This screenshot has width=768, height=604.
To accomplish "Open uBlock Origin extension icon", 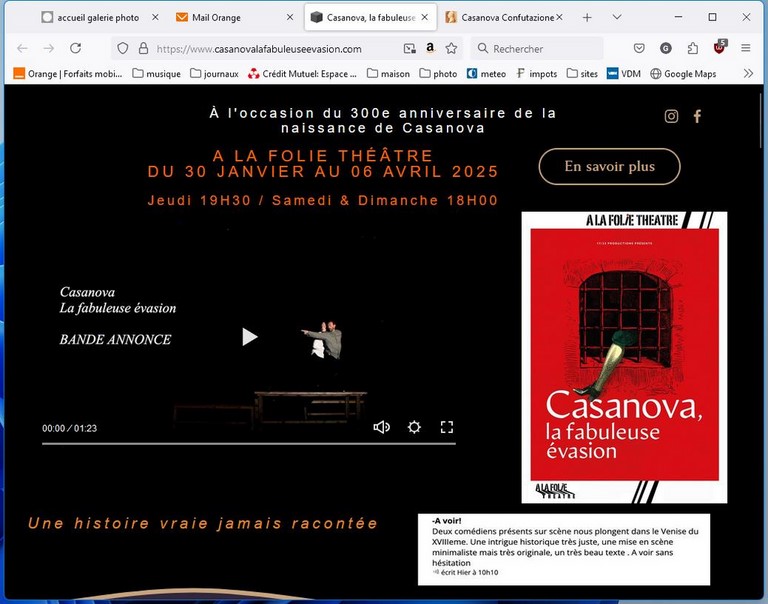I will [x=720, y=47].
